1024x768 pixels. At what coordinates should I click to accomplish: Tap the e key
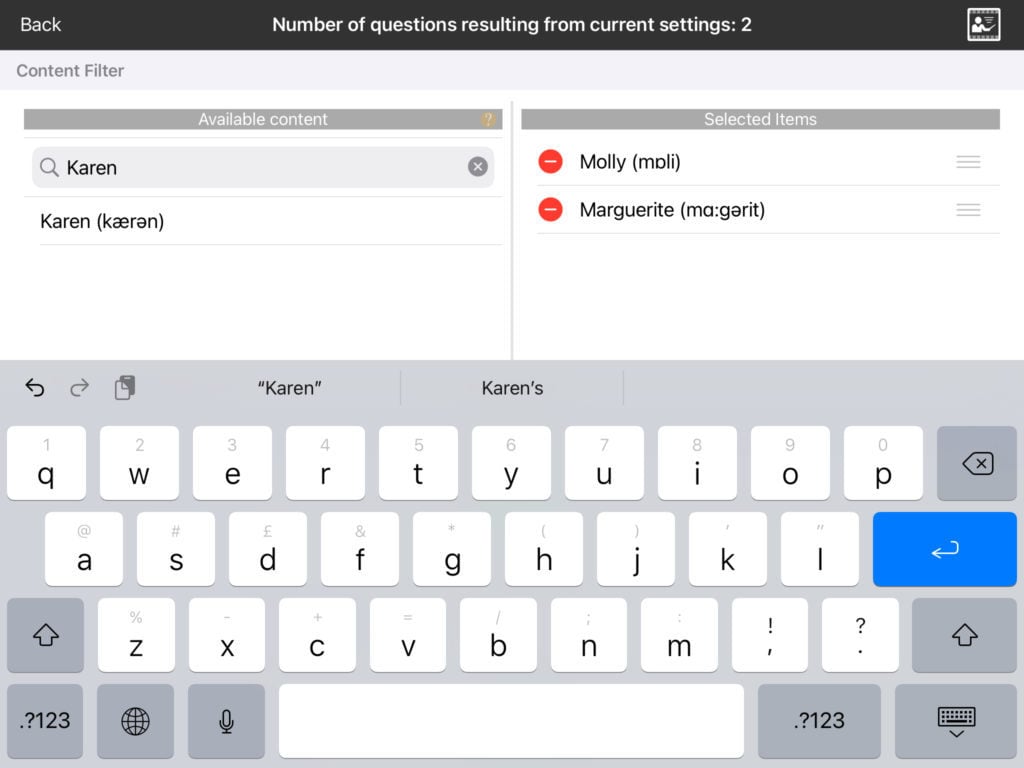[232, 464]
